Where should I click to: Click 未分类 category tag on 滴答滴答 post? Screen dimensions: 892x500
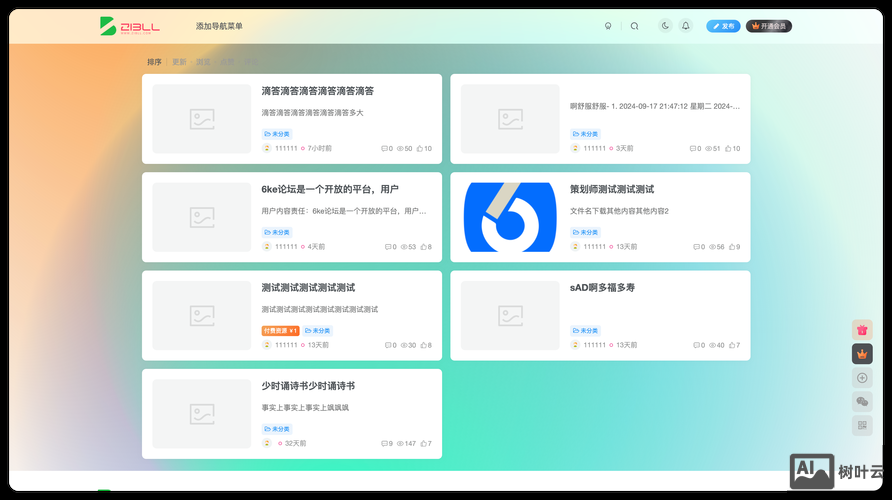click(277, 134)
